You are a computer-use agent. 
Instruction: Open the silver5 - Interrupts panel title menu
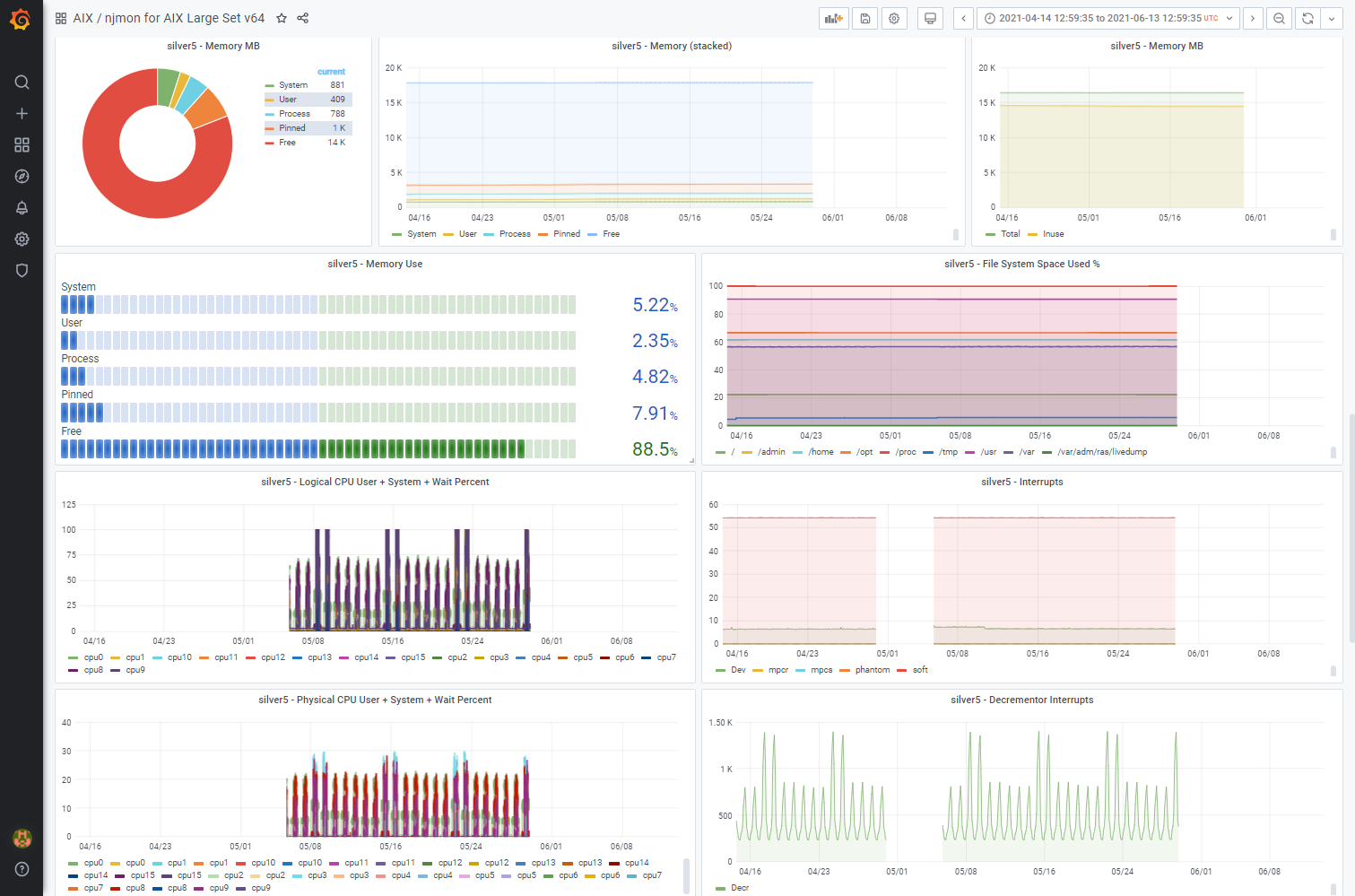point(1022,483)
